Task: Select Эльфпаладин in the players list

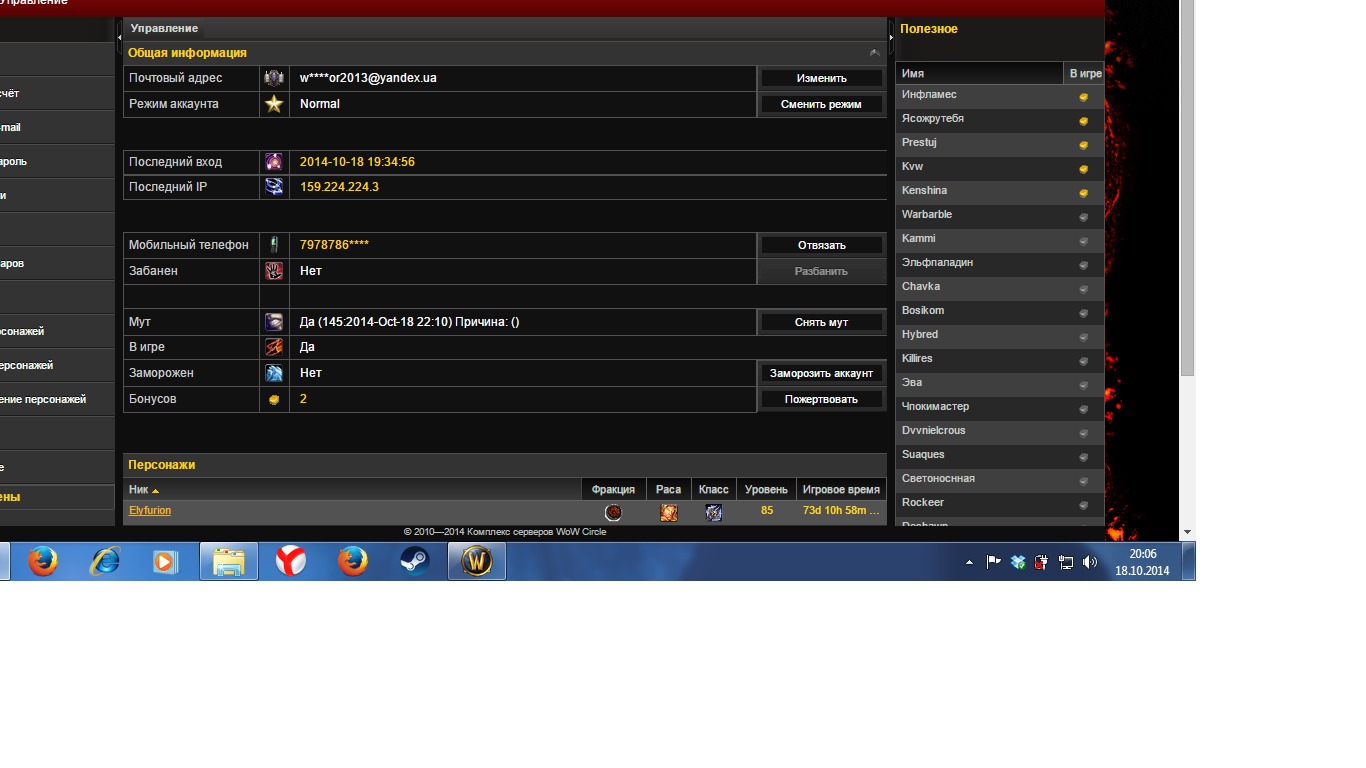Action: click(1000, 264)
